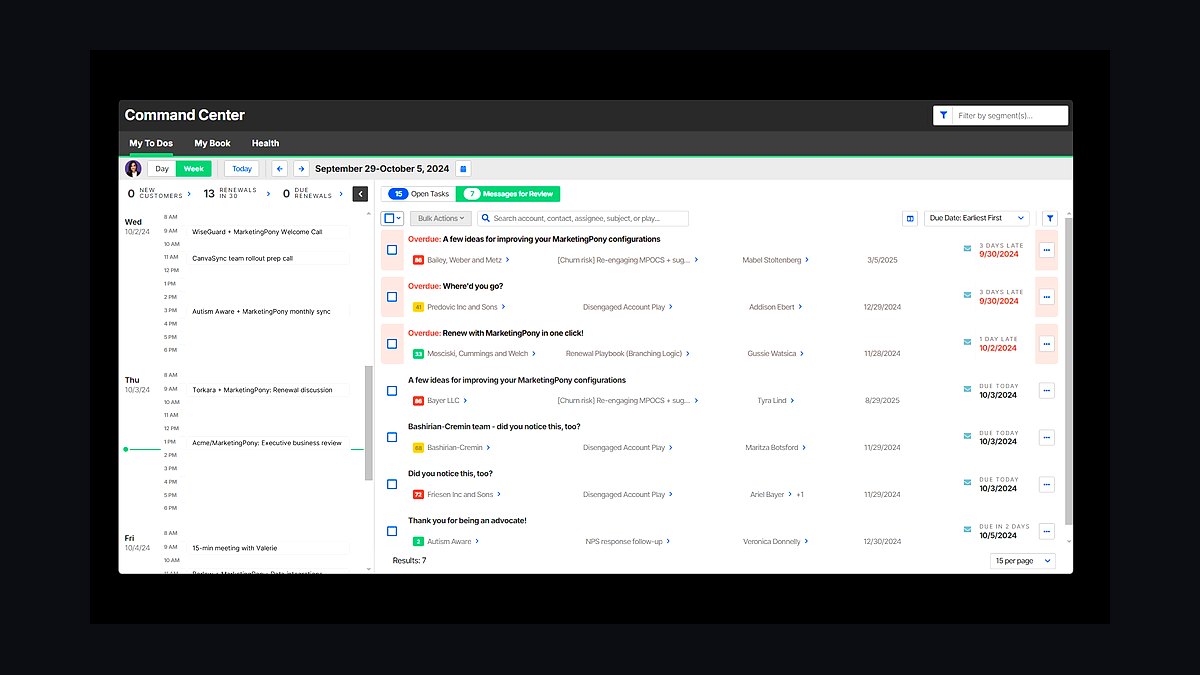
Task: Click the Today button
Action: 242,169
